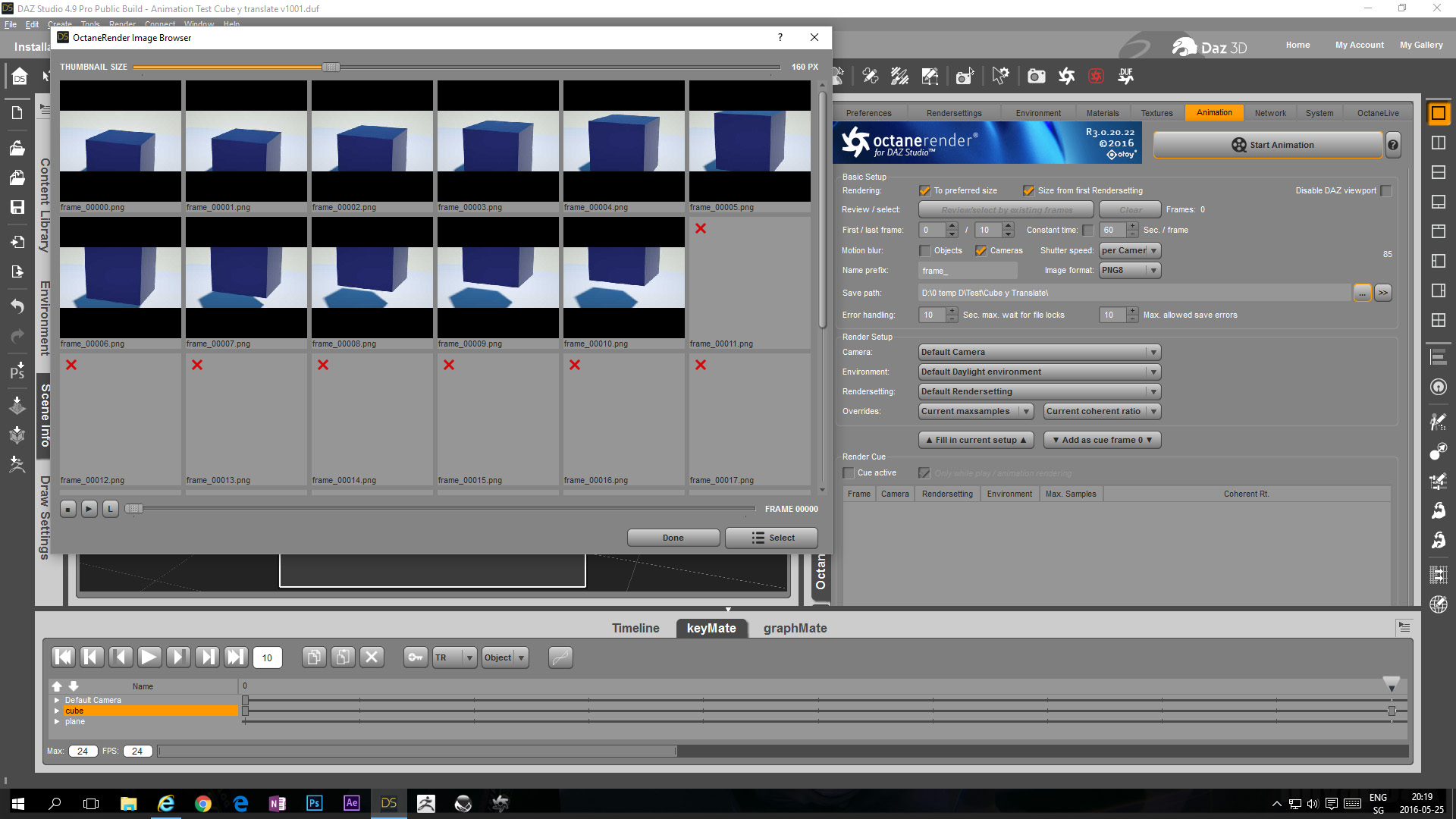Click the play button in image browser
Viewport: 1456px width, 819px height.
(89, 509)
